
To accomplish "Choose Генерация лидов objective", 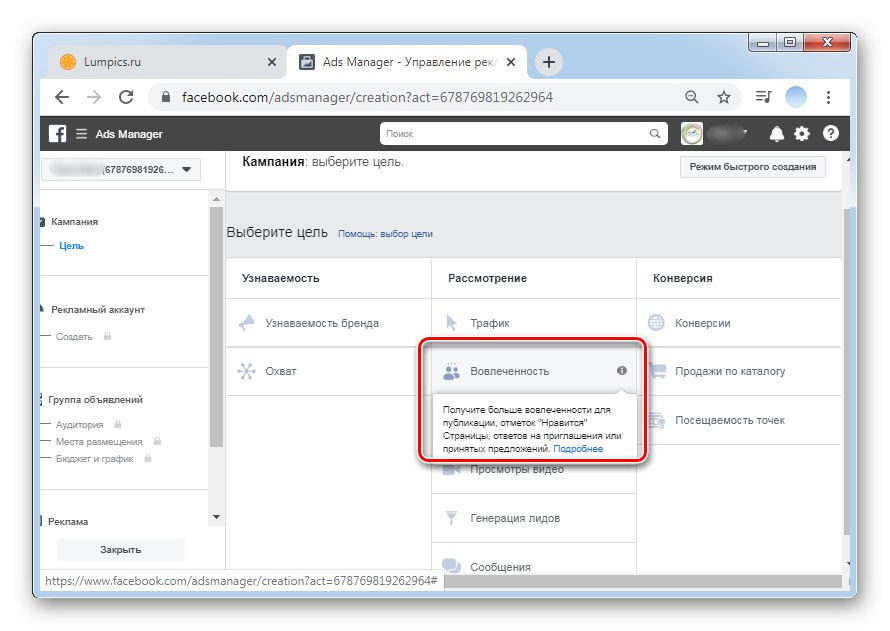I will 534,518.
